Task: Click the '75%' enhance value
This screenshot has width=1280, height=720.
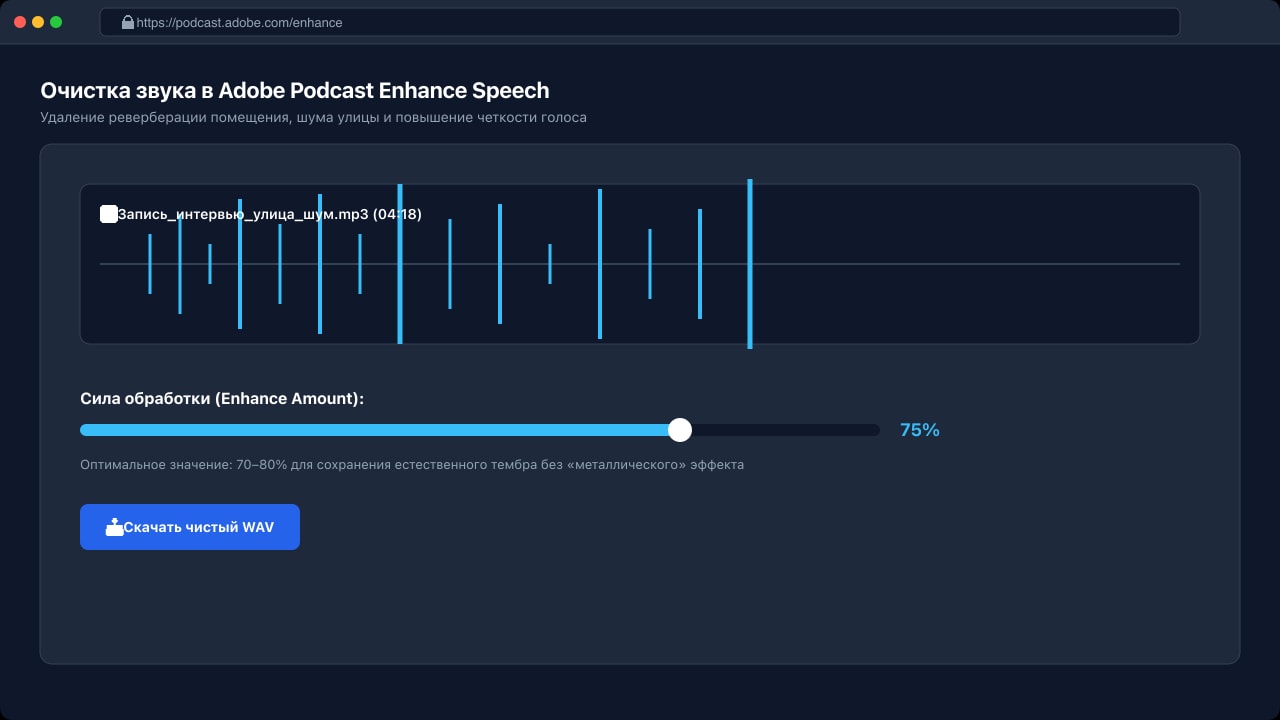Action: click(x=920, y=430)
